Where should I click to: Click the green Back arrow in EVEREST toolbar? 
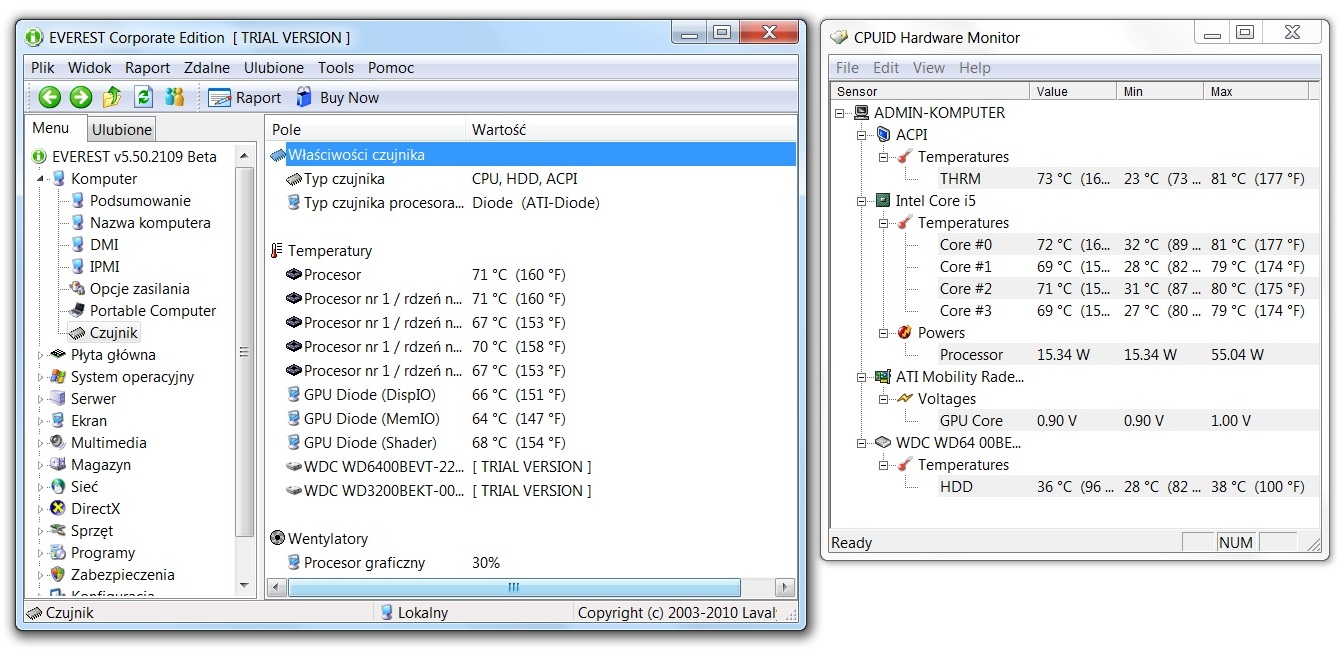pos(49,97)
